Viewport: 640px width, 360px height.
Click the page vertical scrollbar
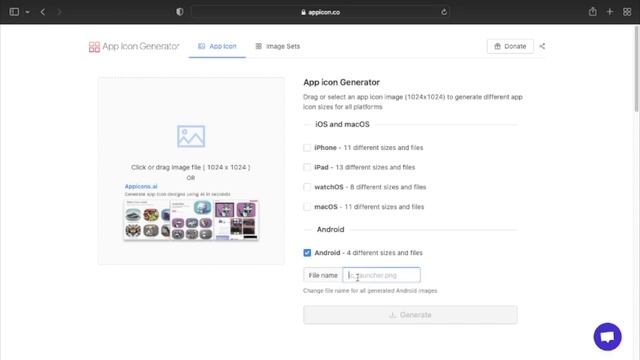(636, 69)
